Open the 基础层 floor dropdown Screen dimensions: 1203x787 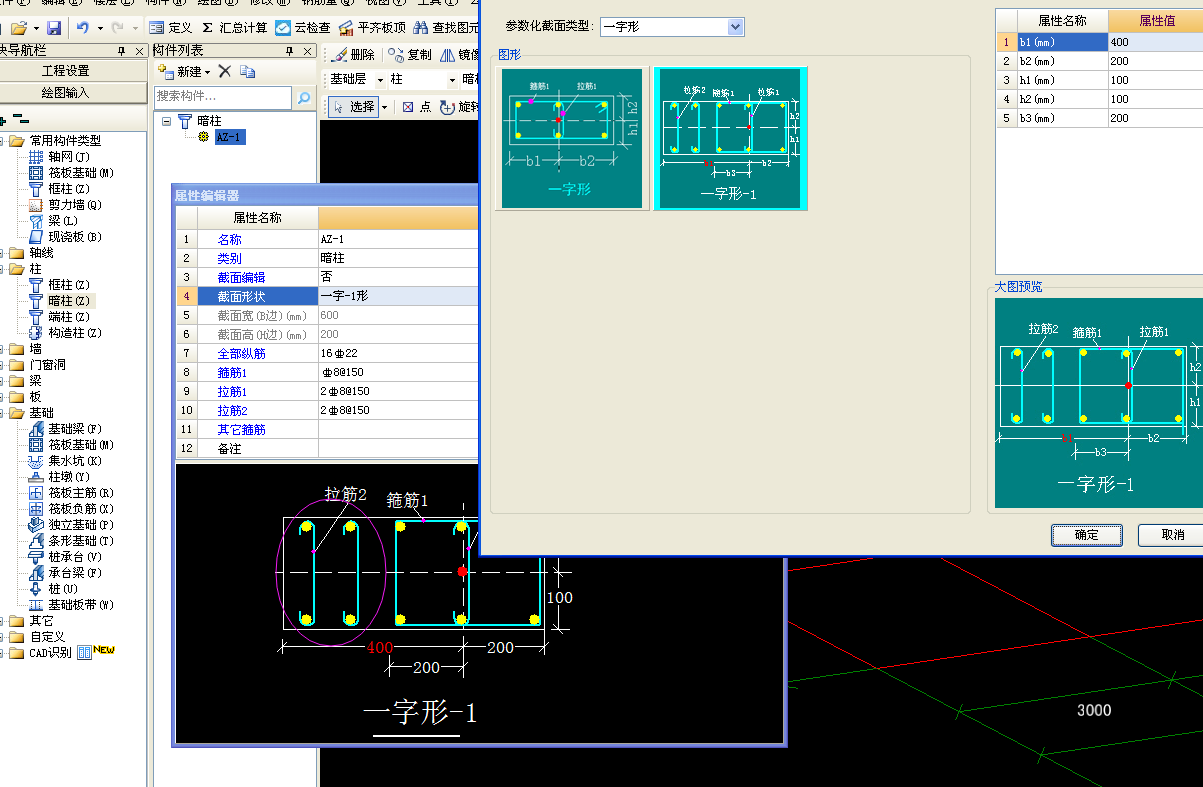click(x=356, y=79)
